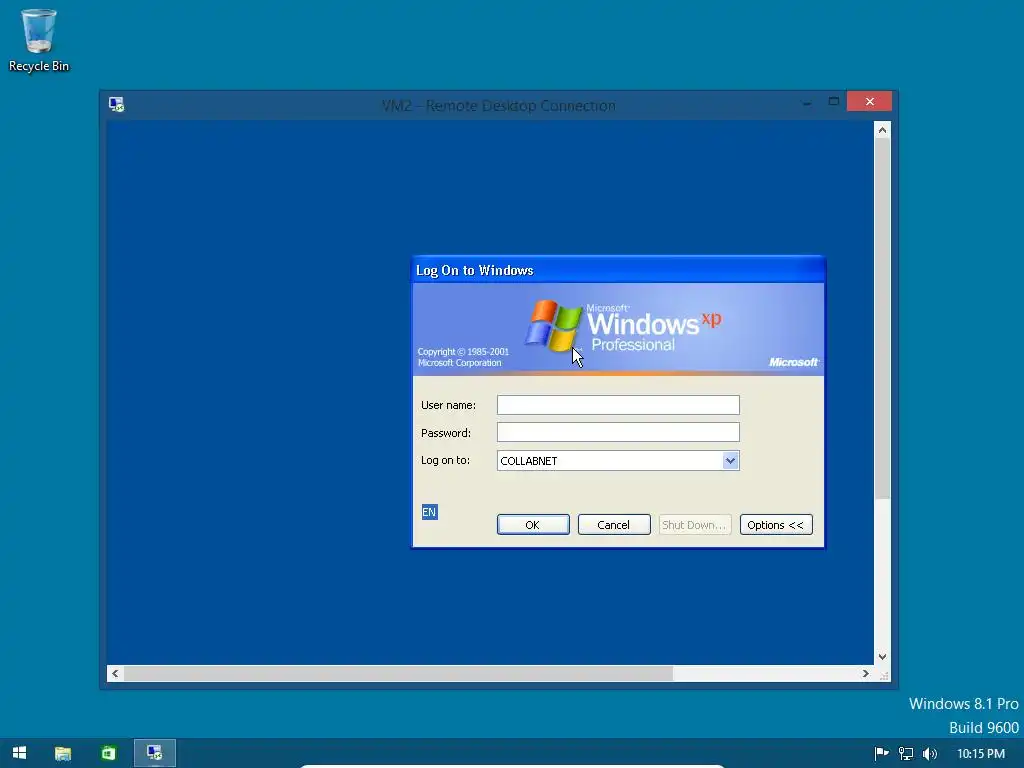Click OK to log on

533,524
